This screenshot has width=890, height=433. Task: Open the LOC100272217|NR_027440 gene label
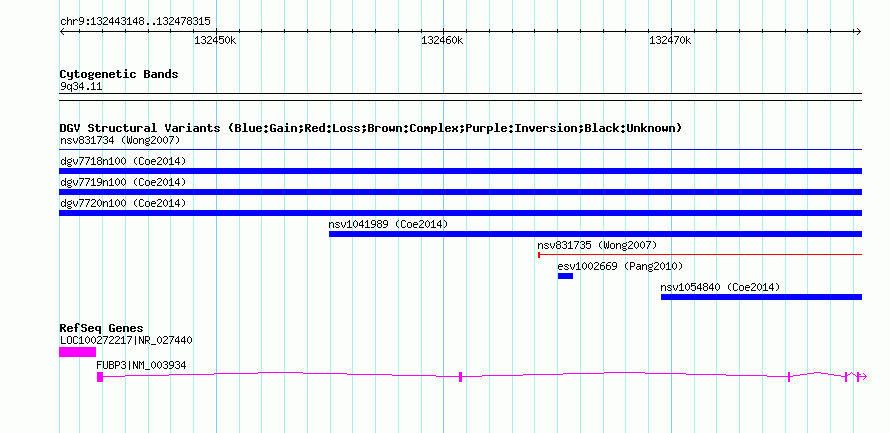coord(126,340)
